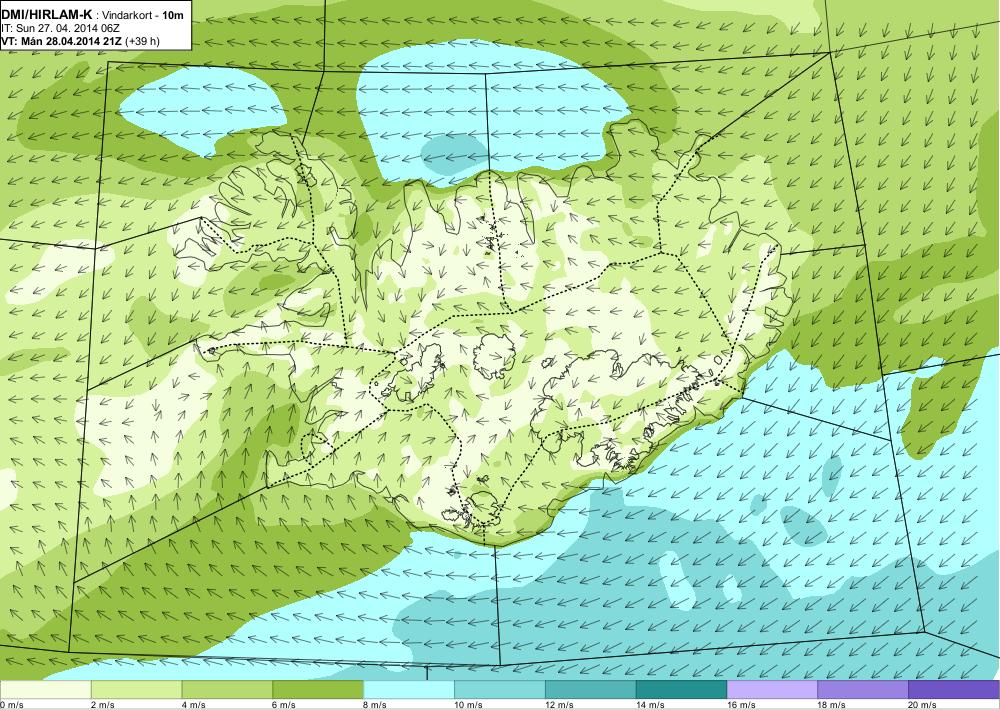Click the '2 m/s' legend label

point(103,705)
